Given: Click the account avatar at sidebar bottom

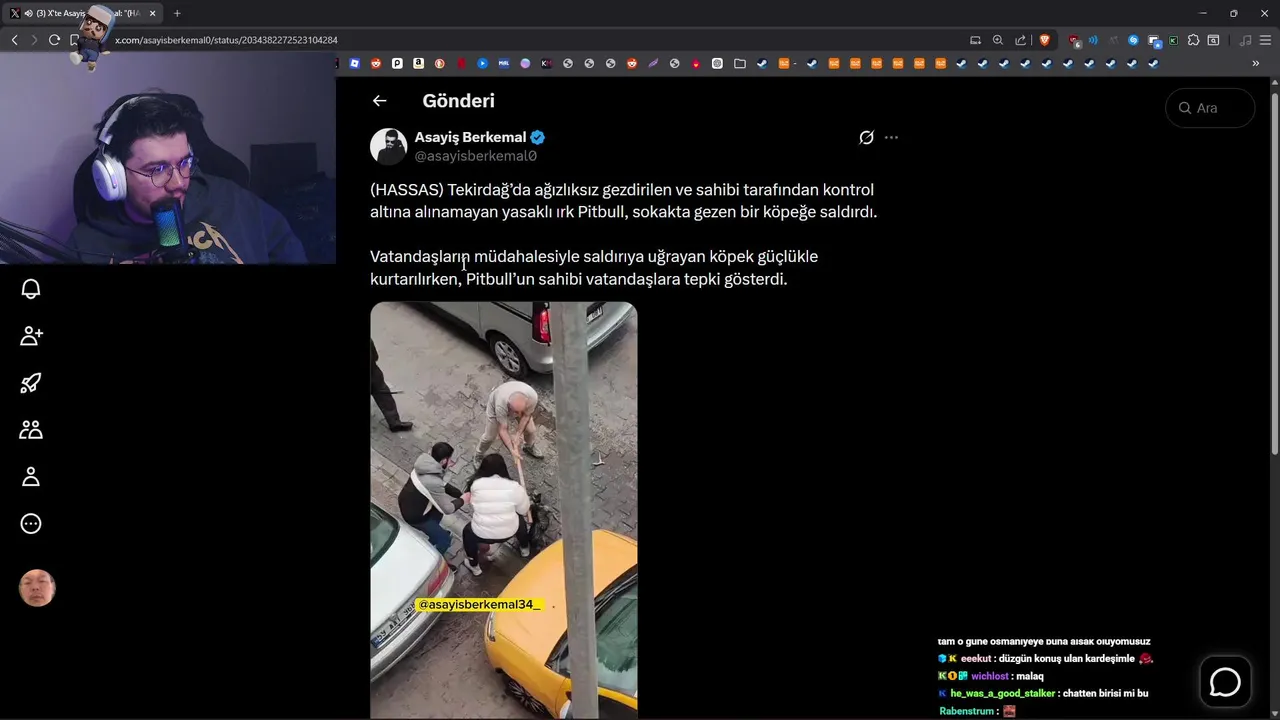Looking at the screenshot, I should [x=37, y=588].
